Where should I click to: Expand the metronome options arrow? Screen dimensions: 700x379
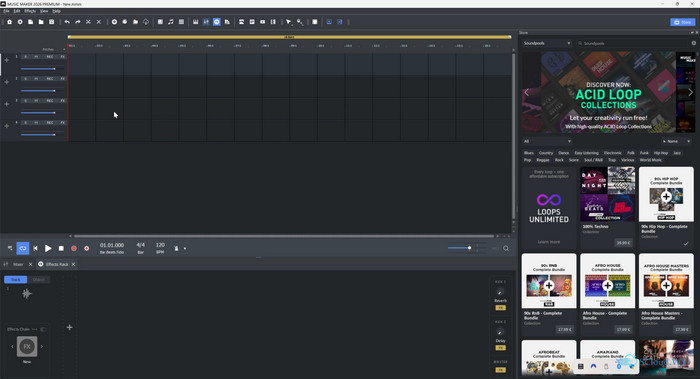(185, 249)
